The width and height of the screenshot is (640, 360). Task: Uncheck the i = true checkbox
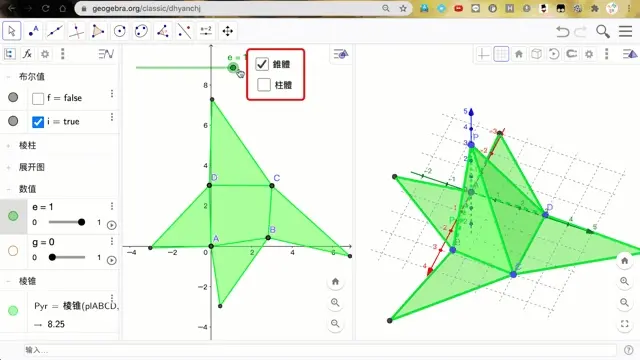[x=38, y=122]
